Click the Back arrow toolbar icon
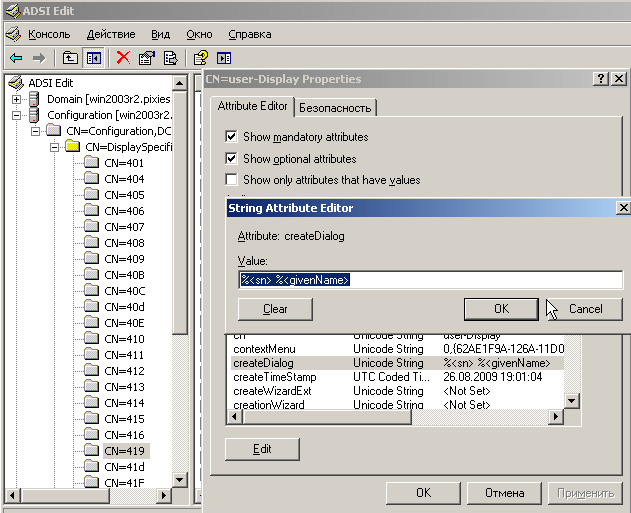 click(x=16, y=58)
